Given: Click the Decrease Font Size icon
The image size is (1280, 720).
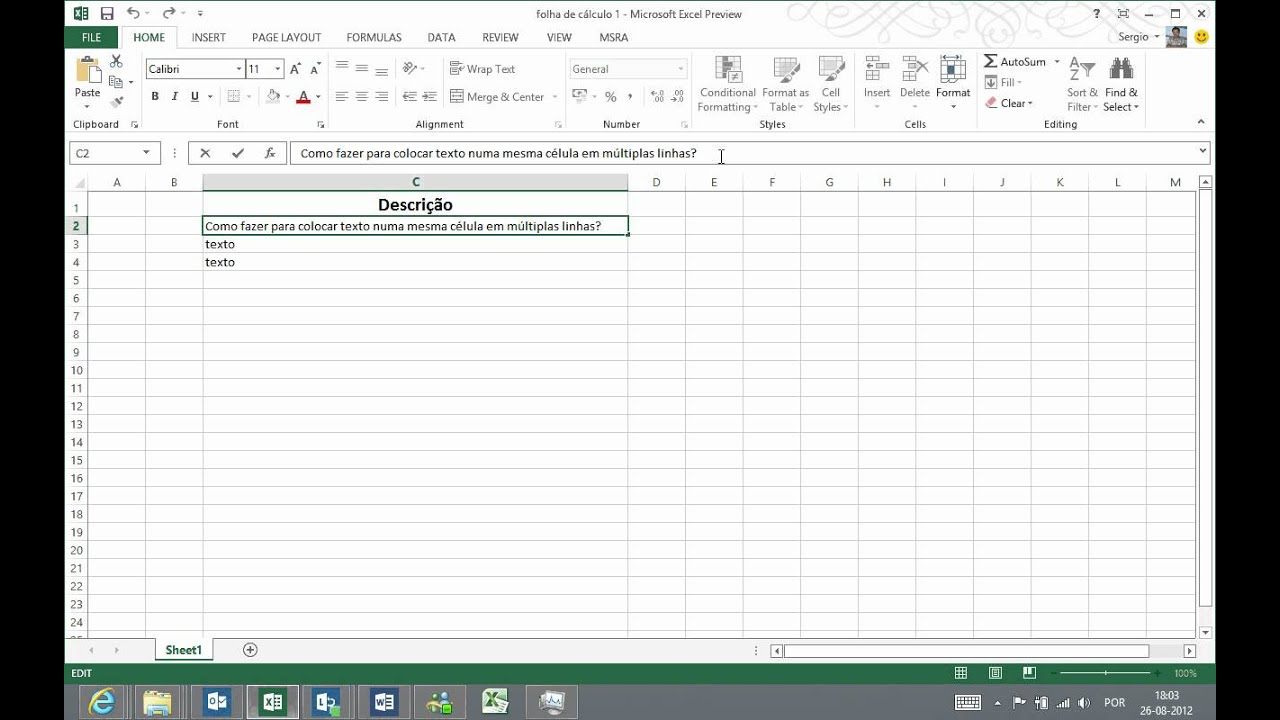Looking at the screenshot, I should [x=314, y=69].
